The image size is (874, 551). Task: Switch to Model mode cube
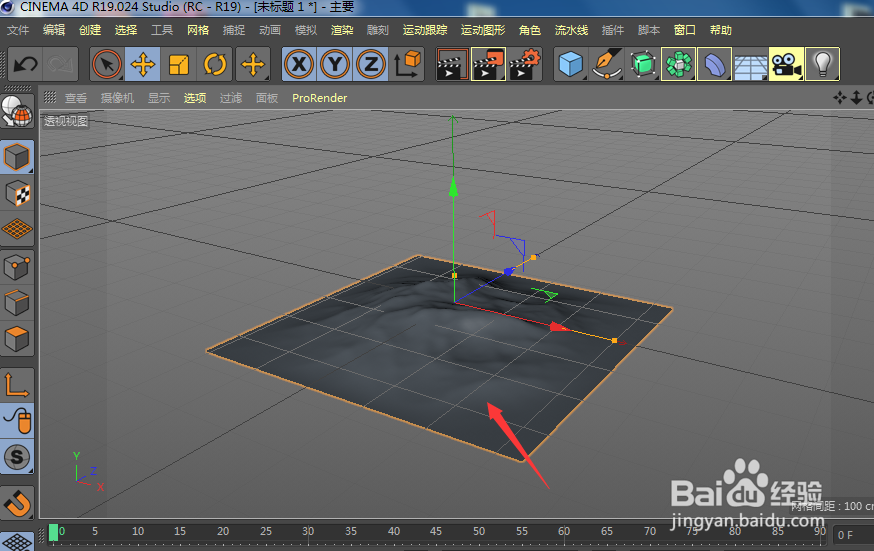click(x=17, y=157)
